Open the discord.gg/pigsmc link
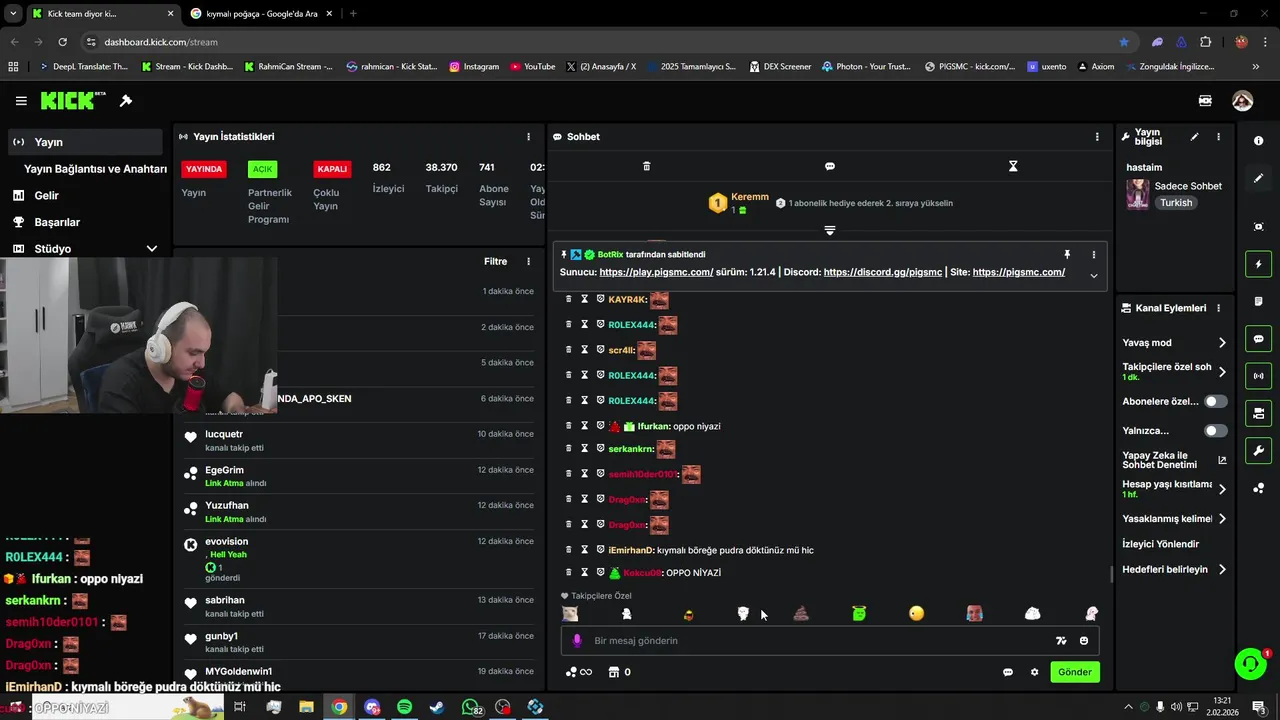This screenshot has width=1280, height=720. pyautogui.click(x=883, y=272)
